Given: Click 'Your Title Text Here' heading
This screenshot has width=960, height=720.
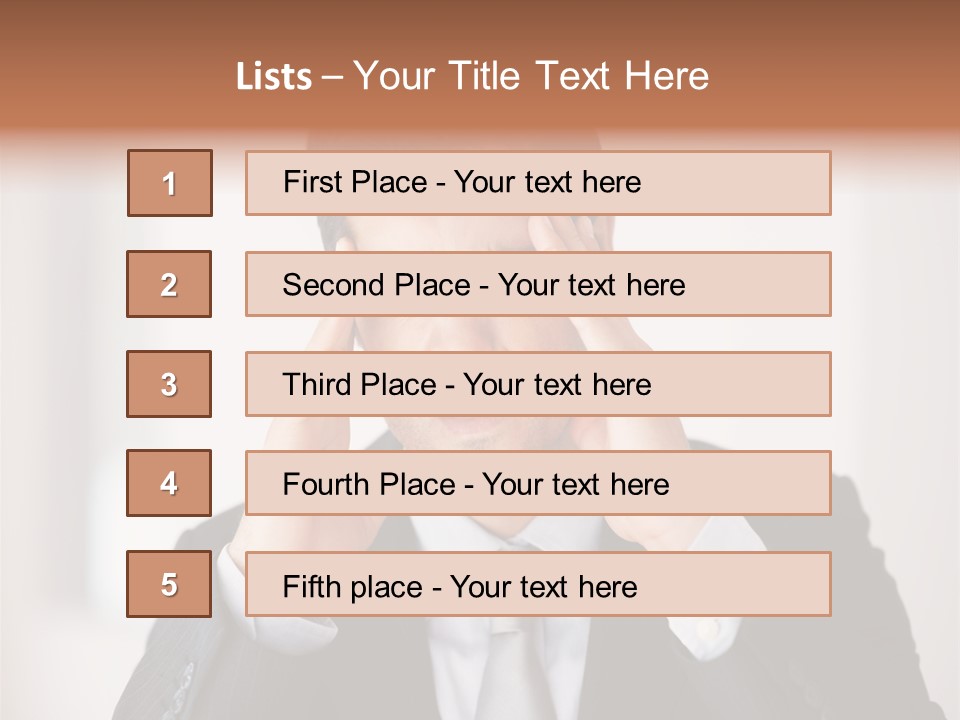Looking at the screenshot, I should point(531,76).
